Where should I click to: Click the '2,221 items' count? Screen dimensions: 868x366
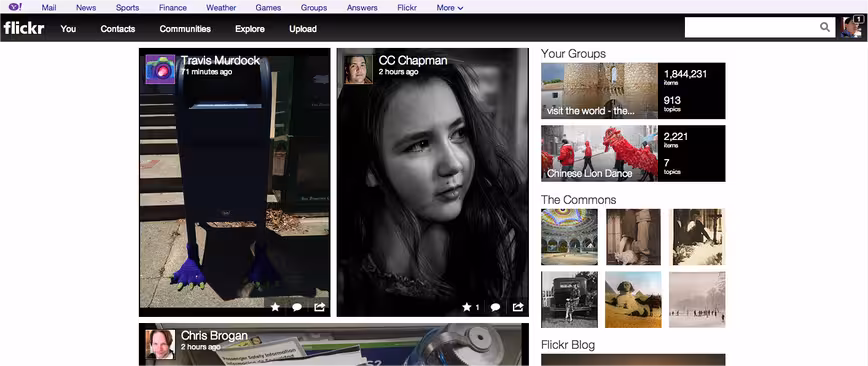coord(676,139)
